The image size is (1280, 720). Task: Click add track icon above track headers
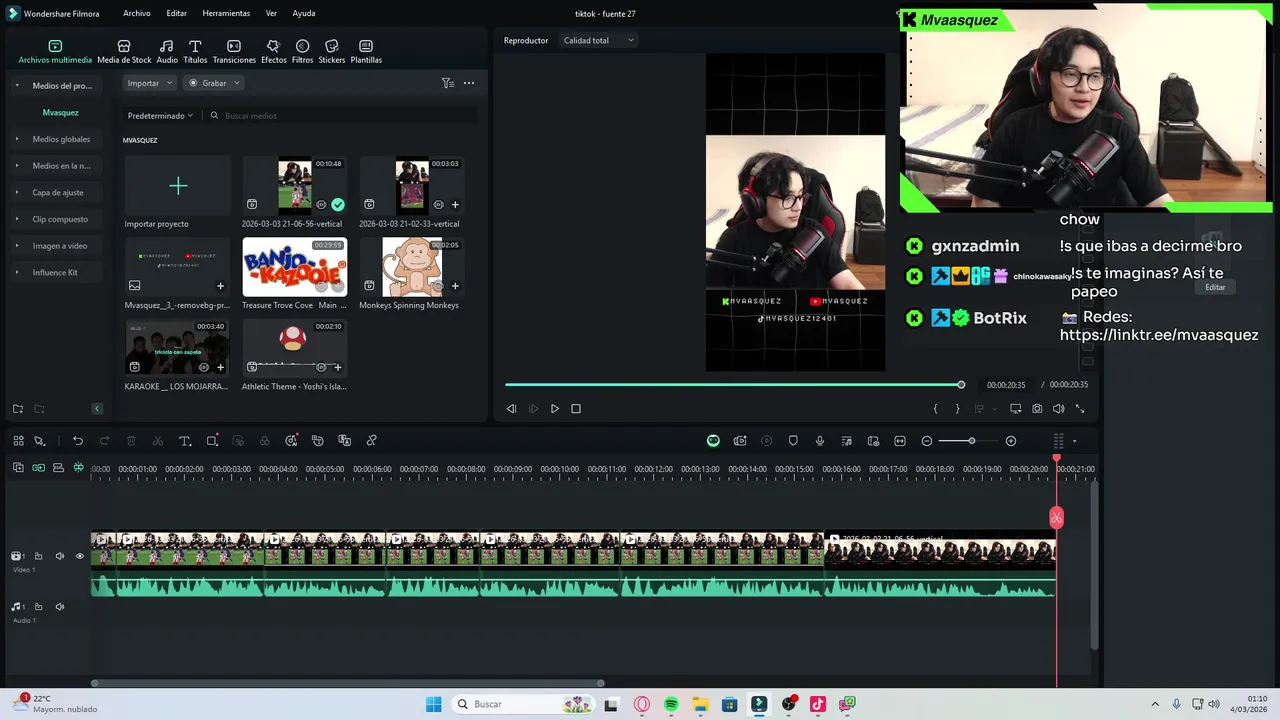point(18,468)
